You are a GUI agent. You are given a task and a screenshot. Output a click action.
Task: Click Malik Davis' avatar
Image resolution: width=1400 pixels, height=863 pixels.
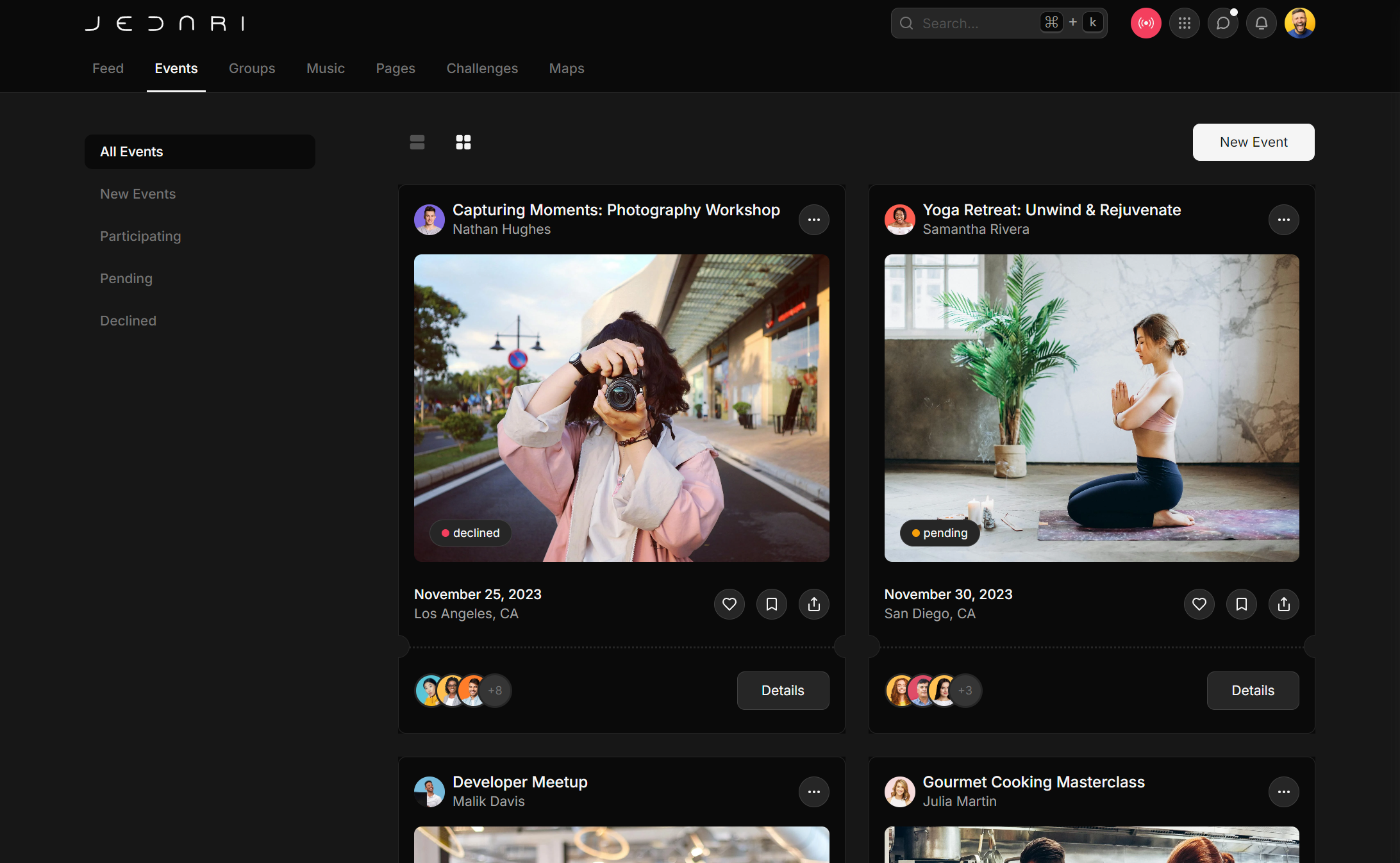pos(429,792)
